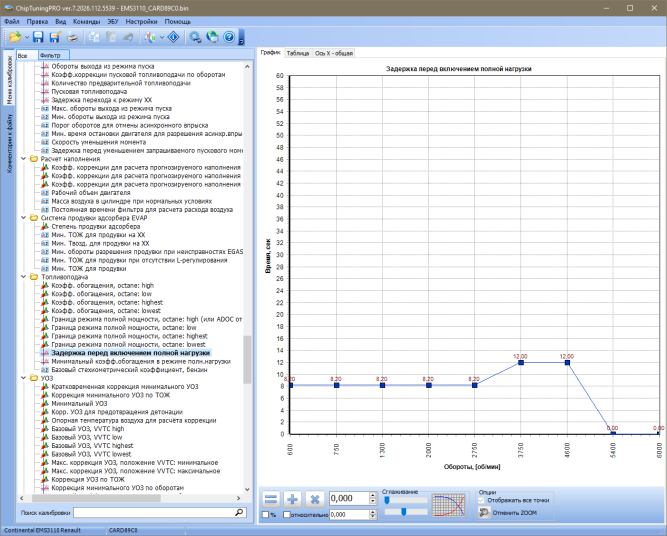Click the lower Сглаживание slider
The width and height of the screenshot is (667, 536).
click(x=406, y=512)
